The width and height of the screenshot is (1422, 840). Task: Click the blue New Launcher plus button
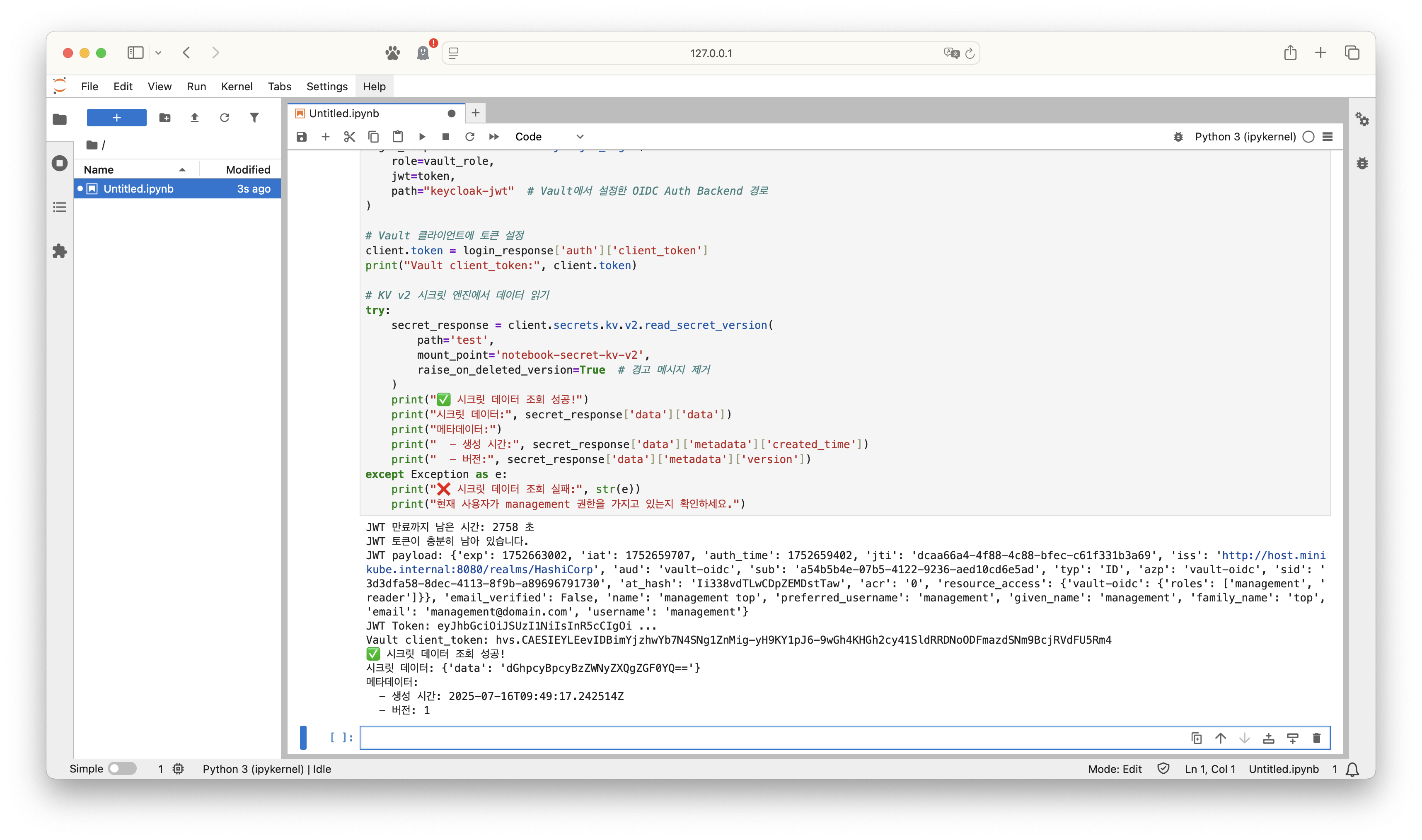click(x=116, y=118)
